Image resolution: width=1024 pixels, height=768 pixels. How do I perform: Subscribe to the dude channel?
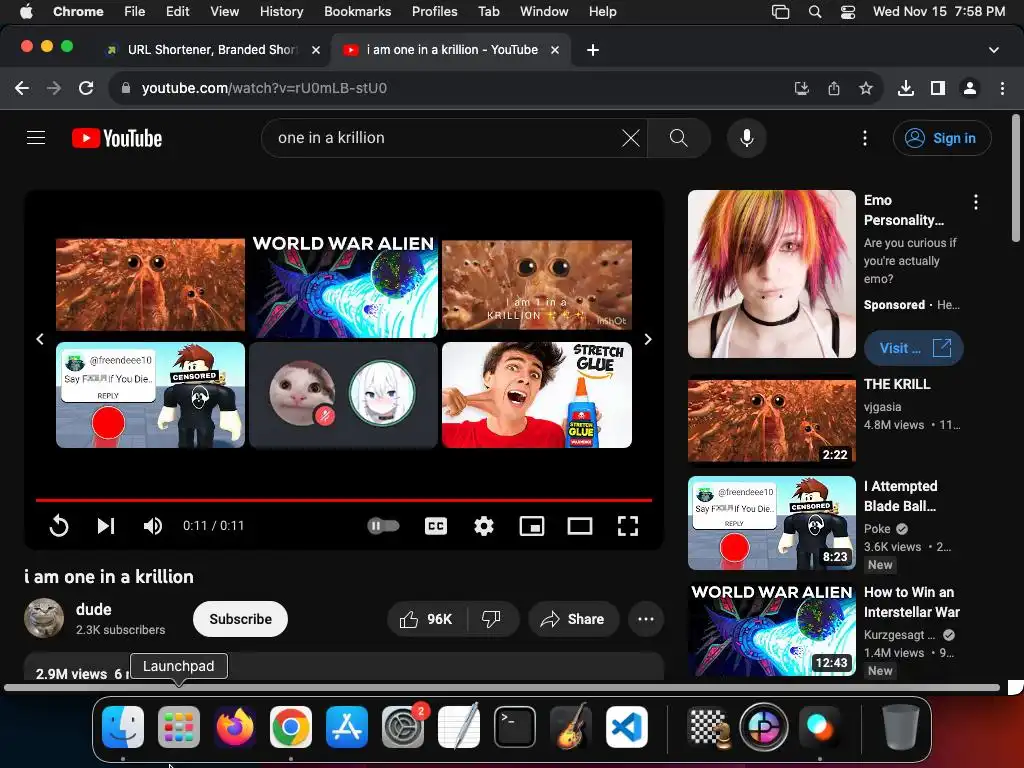pyautogui.click(x=240, y=619)
